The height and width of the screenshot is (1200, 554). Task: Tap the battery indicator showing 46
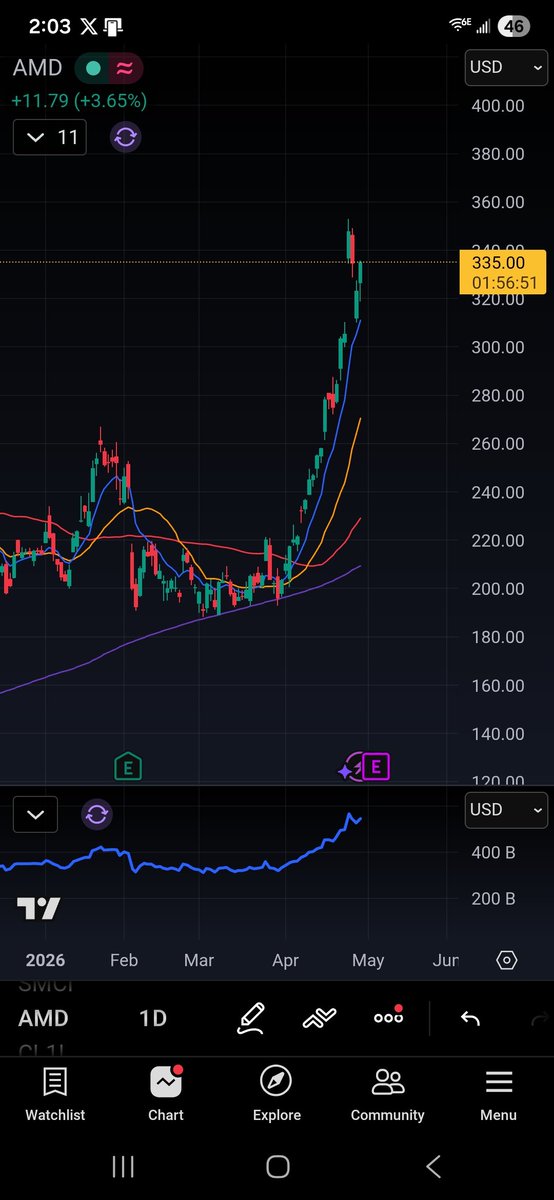point(515,27)
